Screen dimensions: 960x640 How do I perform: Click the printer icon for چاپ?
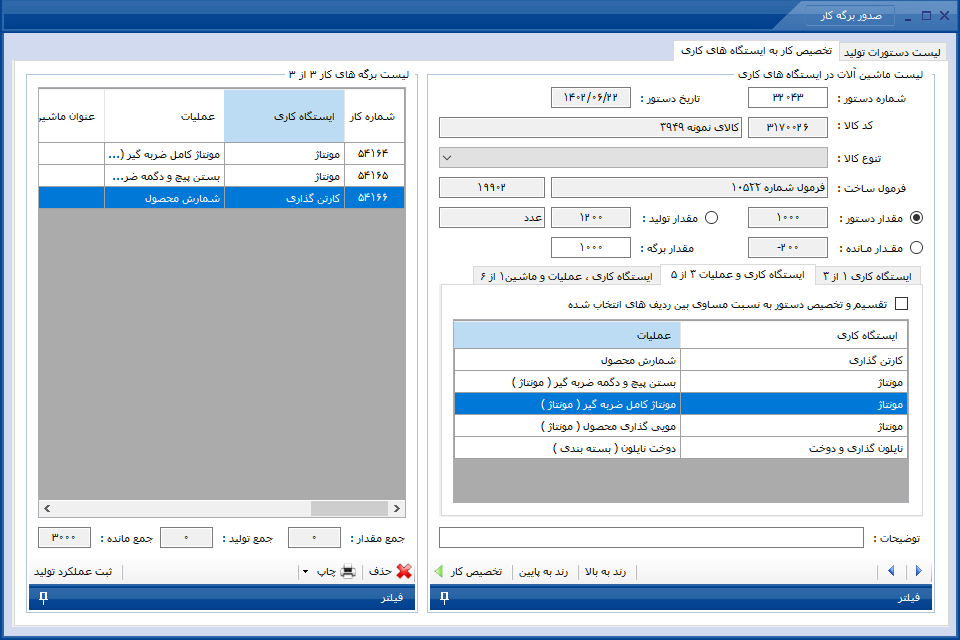pos(348,571)
